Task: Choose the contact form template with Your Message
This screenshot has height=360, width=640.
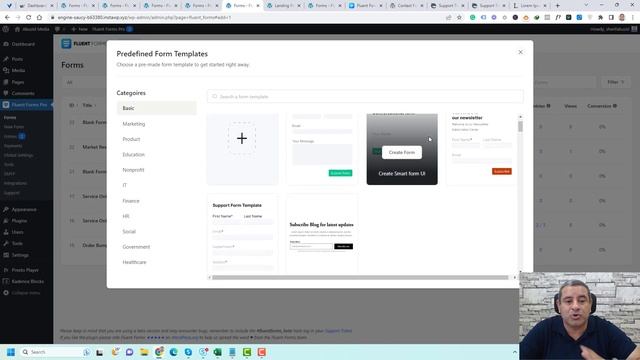Action: tap(322, 149)
